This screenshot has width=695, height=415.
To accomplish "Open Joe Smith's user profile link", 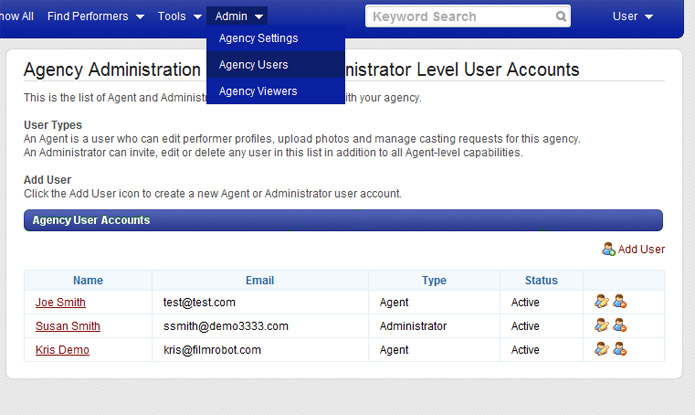I will click(x=60, y=302).
